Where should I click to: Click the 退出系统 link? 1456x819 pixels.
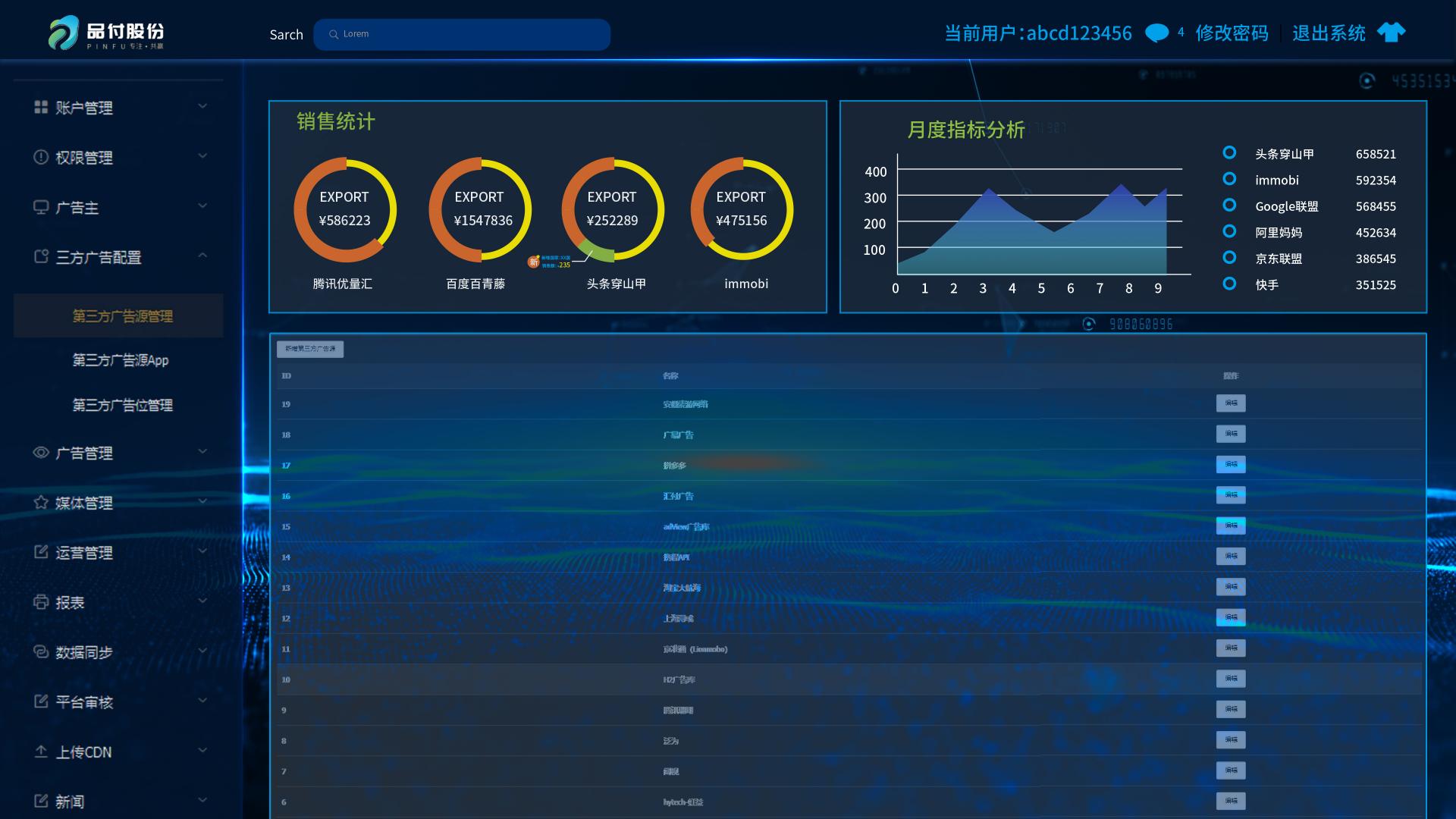click(1329, 33)
